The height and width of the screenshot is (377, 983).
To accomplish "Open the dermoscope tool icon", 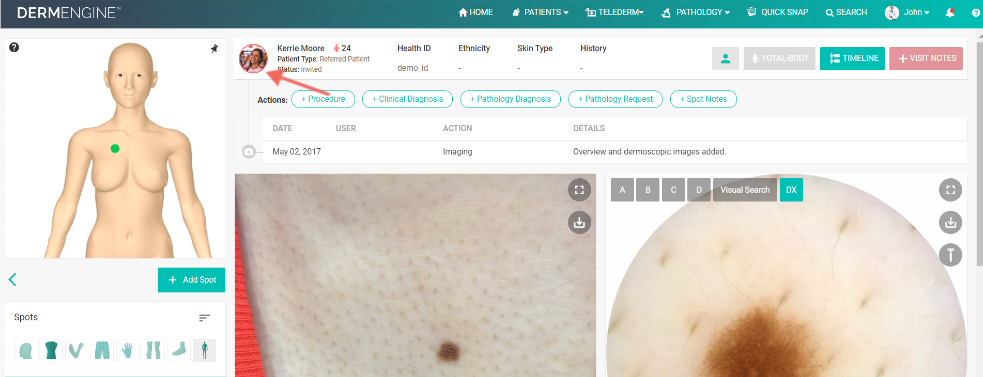I will pos(950,255).
